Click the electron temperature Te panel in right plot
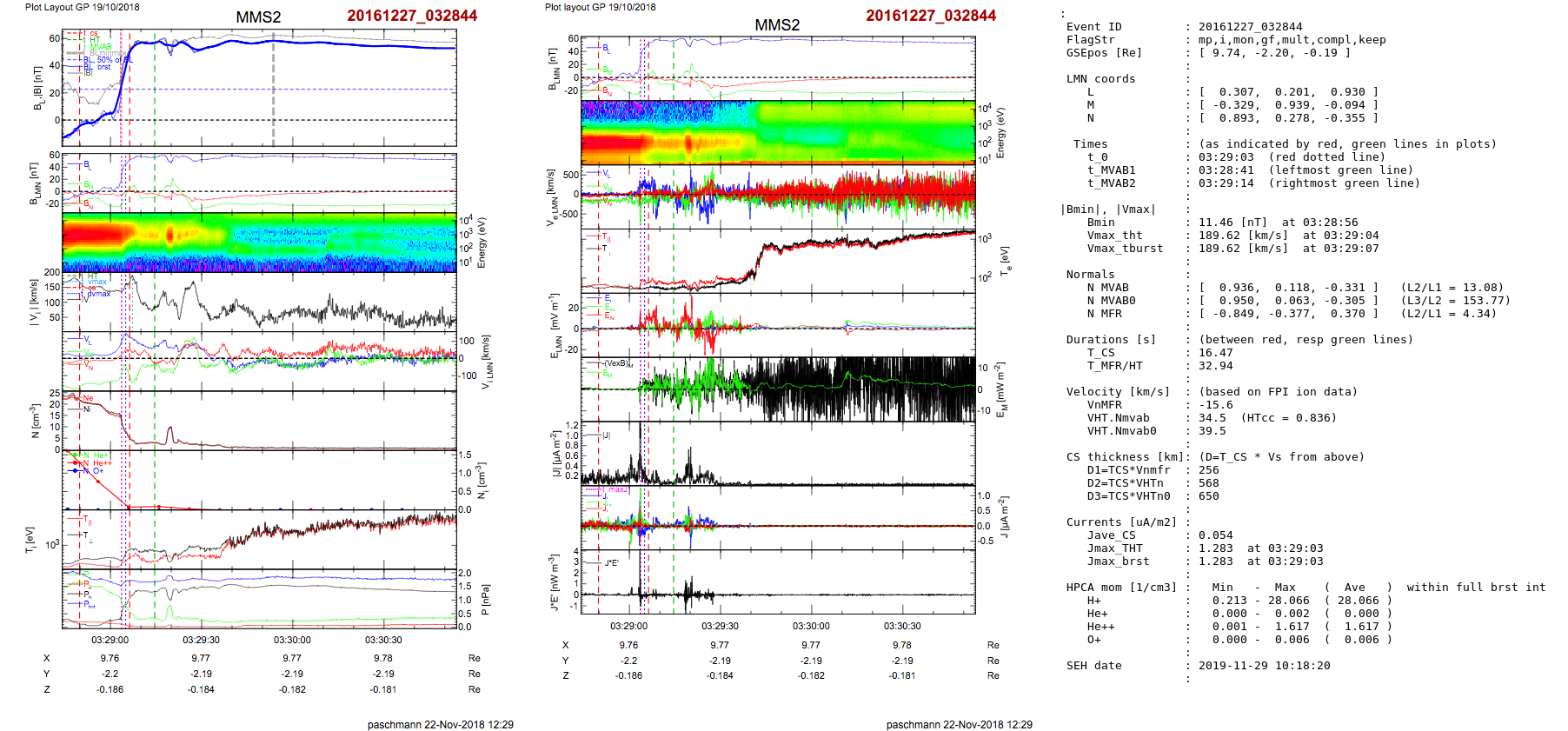This screenshot has height=731, width=1568. (778, 261)
